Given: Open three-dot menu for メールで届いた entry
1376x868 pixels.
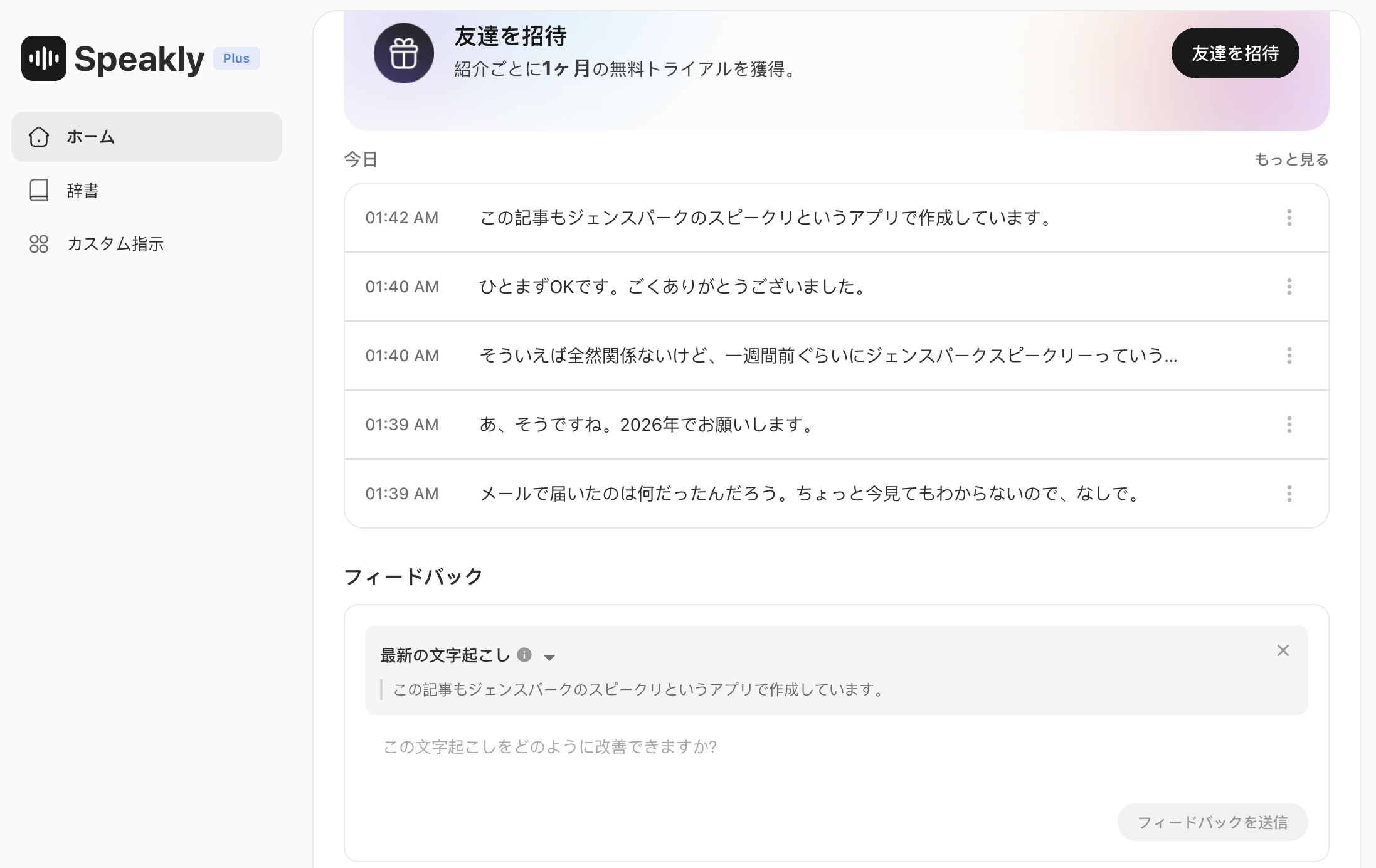Looking at the screenshot, I should (1289, 494).
